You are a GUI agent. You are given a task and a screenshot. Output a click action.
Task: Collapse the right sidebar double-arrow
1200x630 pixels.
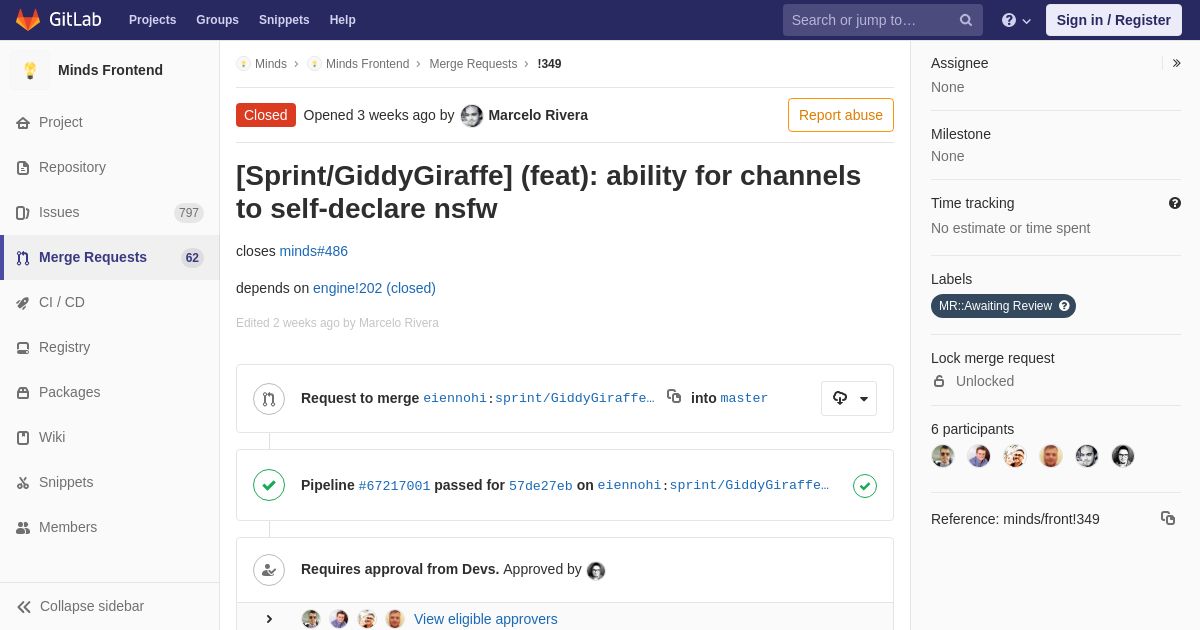click(1176, 63)
